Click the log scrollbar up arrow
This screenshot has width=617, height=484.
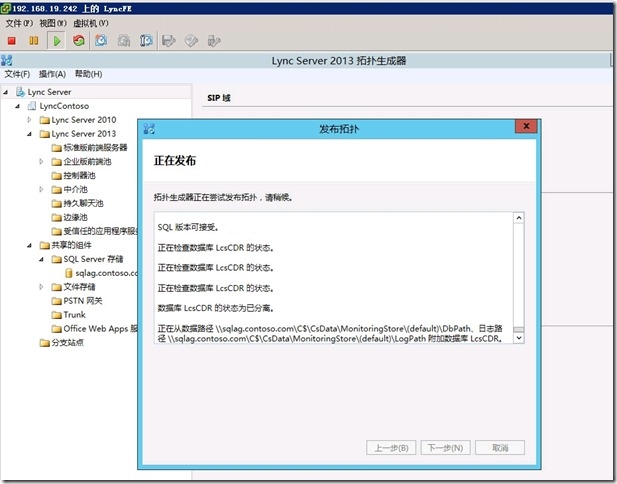[519, 218]
